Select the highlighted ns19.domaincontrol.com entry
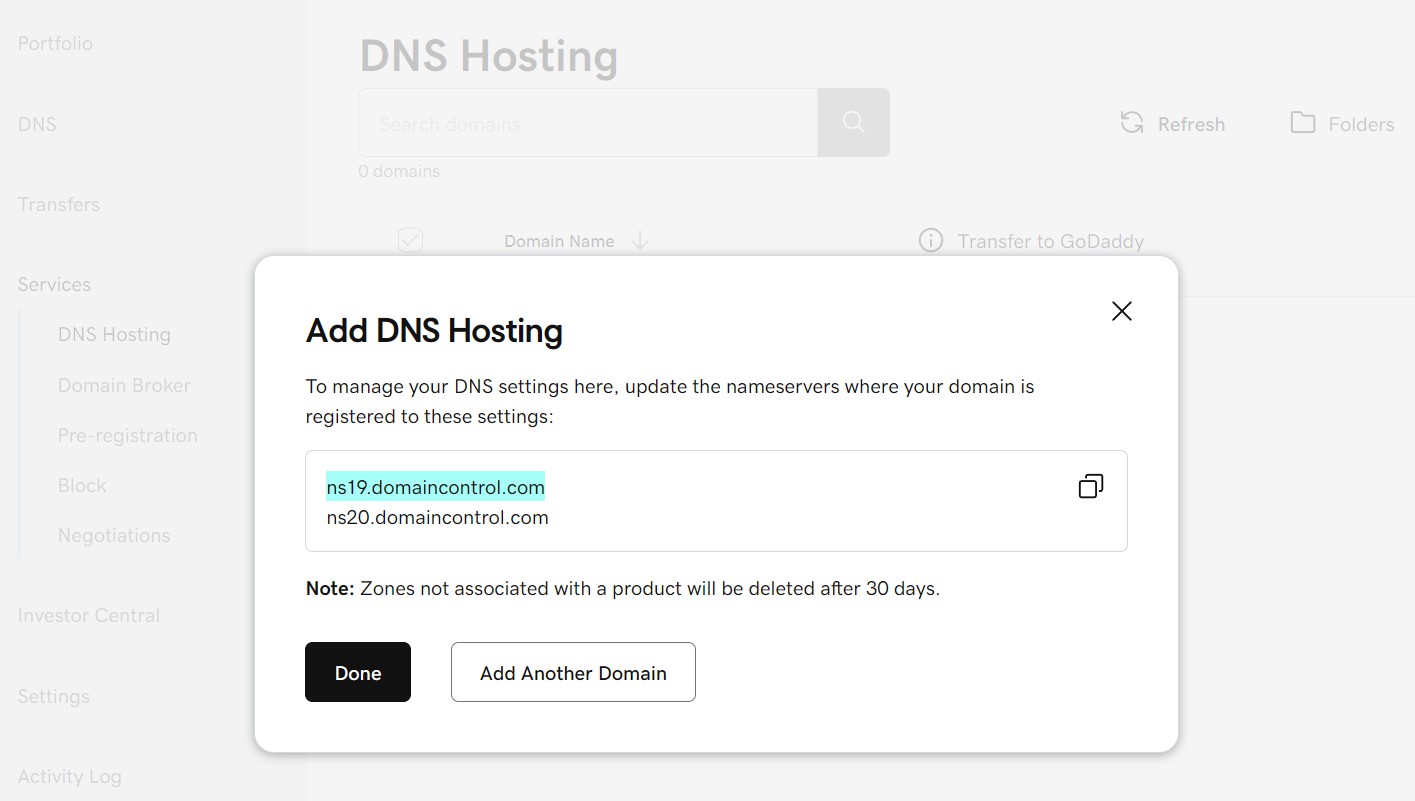The width and height of the screenshot is (1415, 801). coord(435,486)
